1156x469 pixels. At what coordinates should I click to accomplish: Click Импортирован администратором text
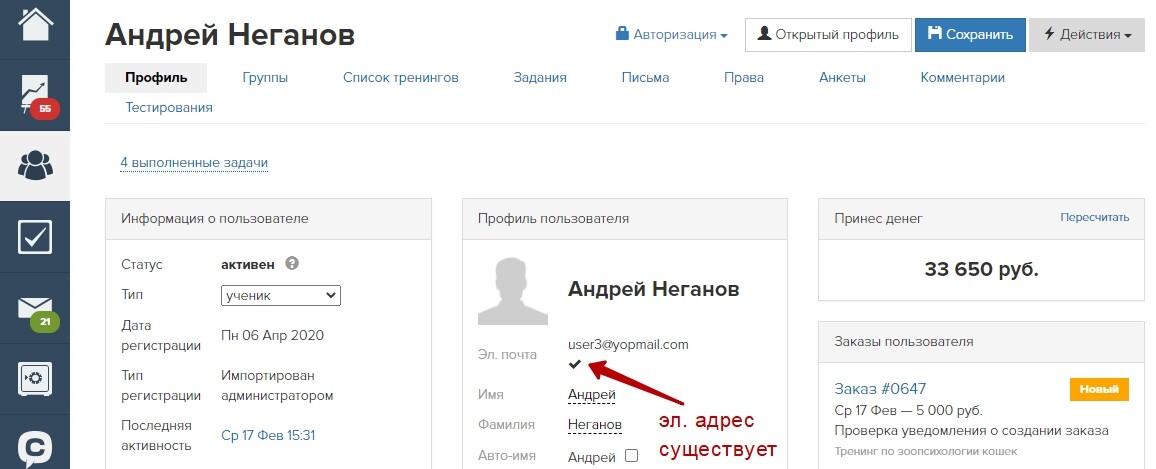tap(277, 386)
